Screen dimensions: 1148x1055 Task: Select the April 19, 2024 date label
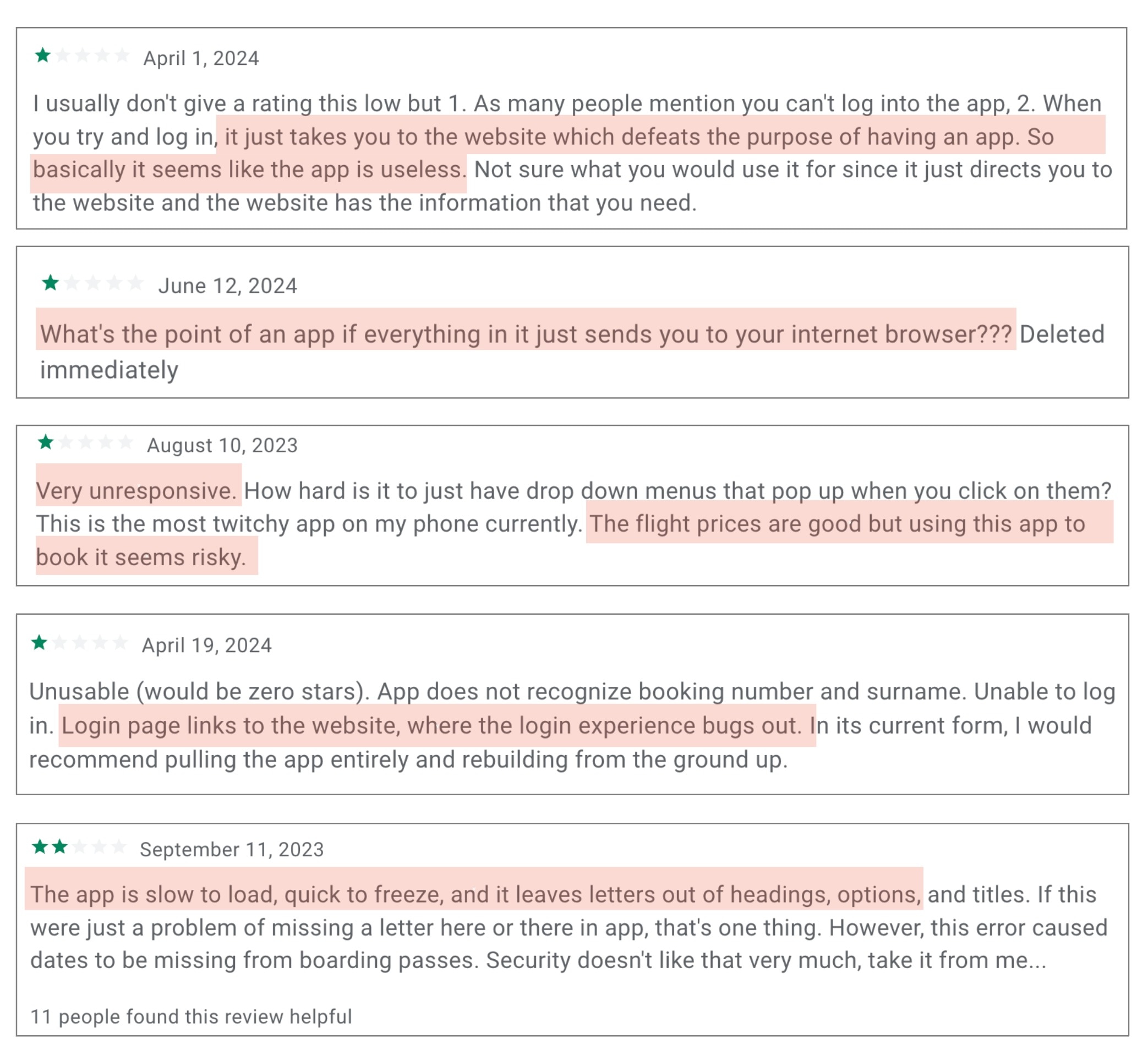tap(207, 645)
